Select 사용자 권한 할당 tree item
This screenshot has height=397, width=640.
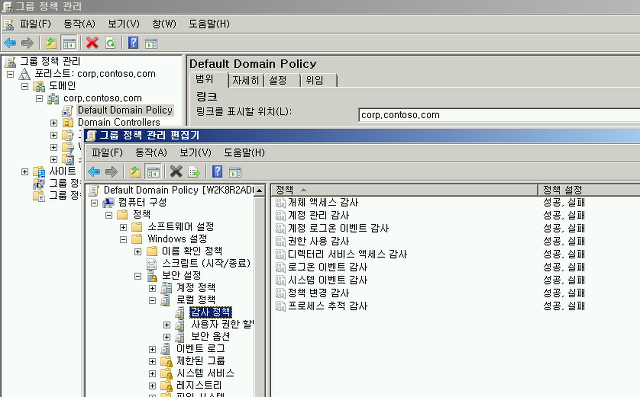pos(222,324)
